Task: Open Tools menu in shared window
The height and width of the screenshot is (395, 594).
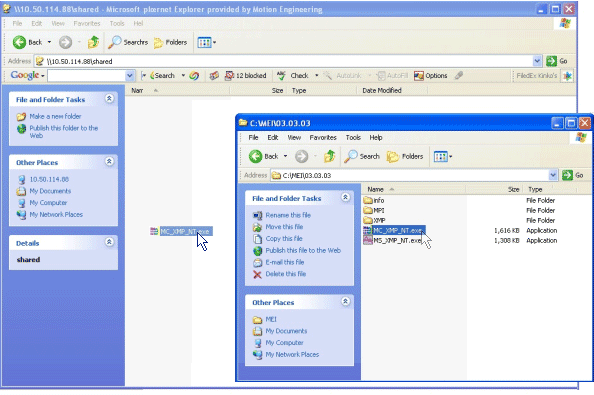Action: pos(117,23)
